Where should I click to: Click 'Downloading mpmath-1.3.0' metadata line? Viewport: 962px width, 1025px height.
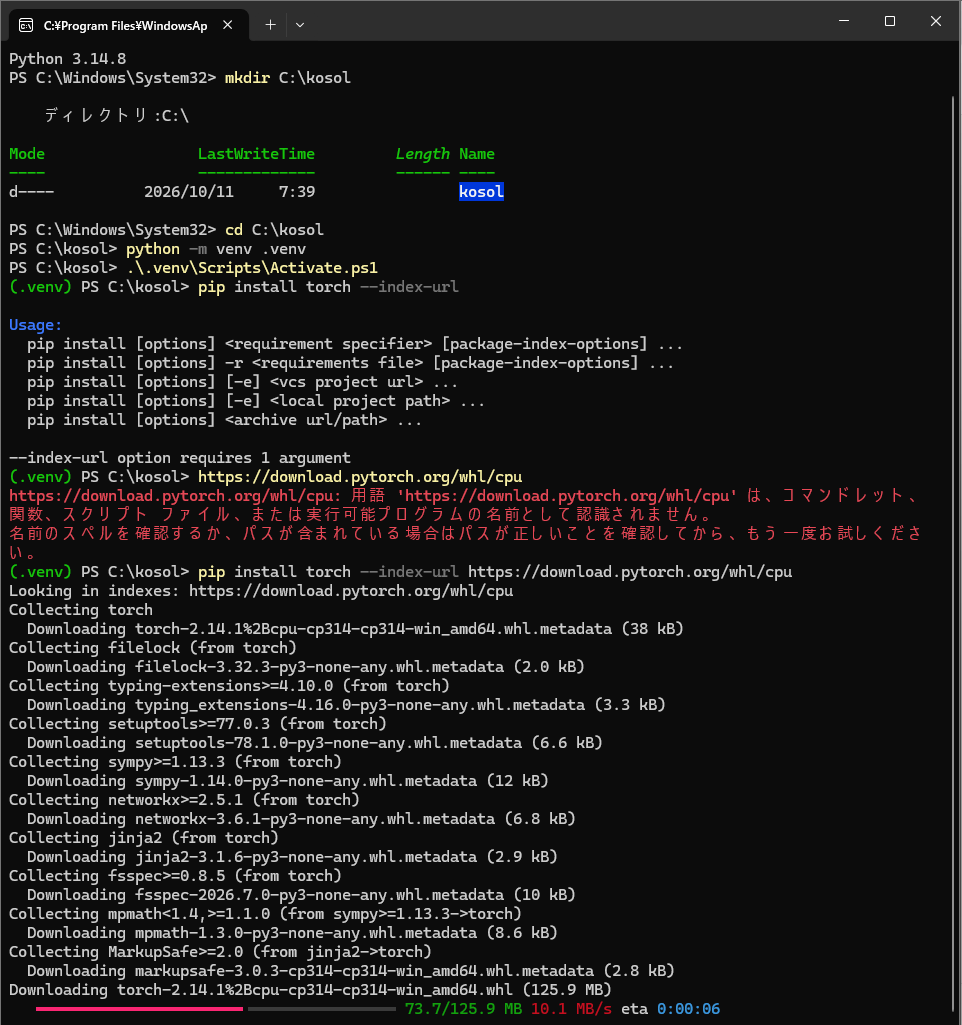[292, 933]
